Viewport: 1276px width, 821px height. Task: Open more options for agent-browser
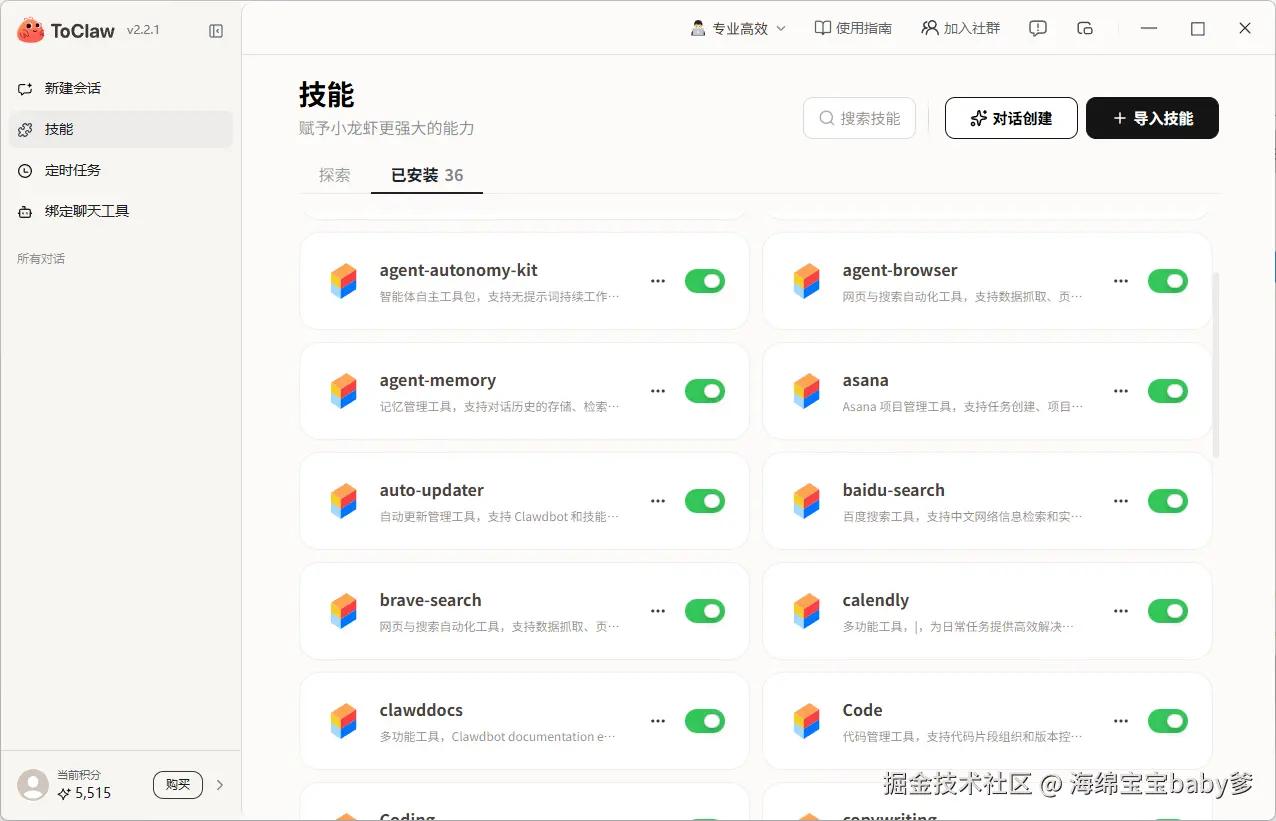coord(1121,281)
